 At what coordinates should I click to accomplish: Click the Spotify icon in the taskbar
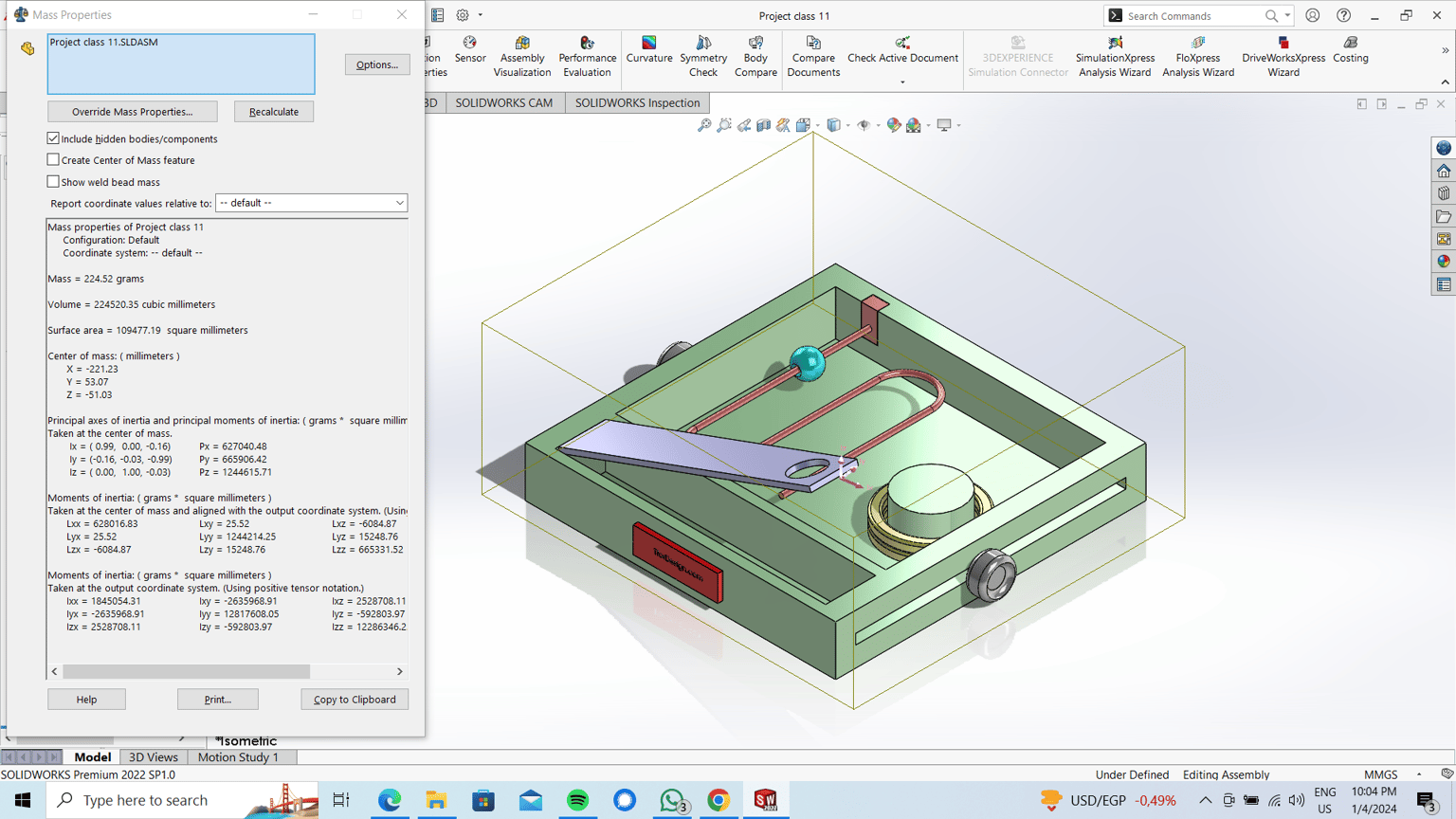[x=577, y=800]
